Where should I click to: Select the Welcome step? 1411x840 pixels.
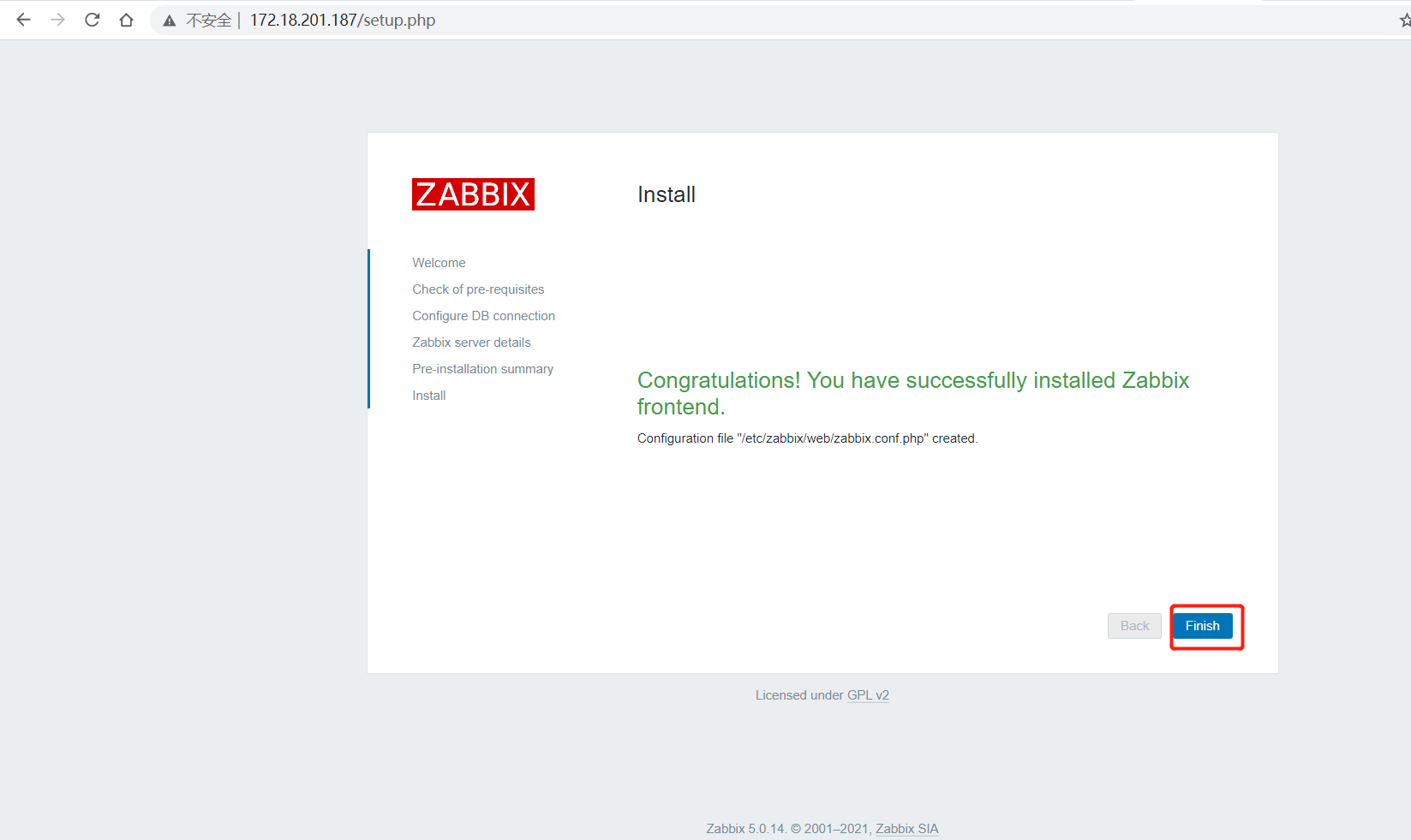(439, 263)
